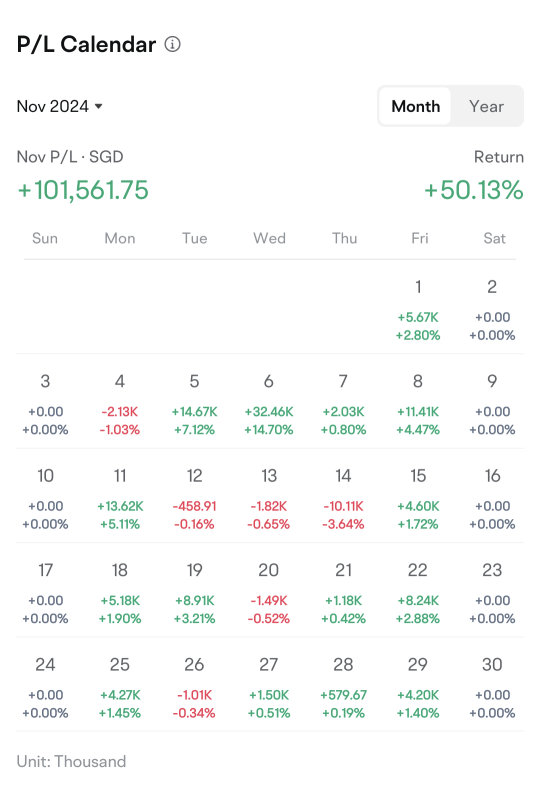Open the Nov 2024 month dropdown

[60, 106]
